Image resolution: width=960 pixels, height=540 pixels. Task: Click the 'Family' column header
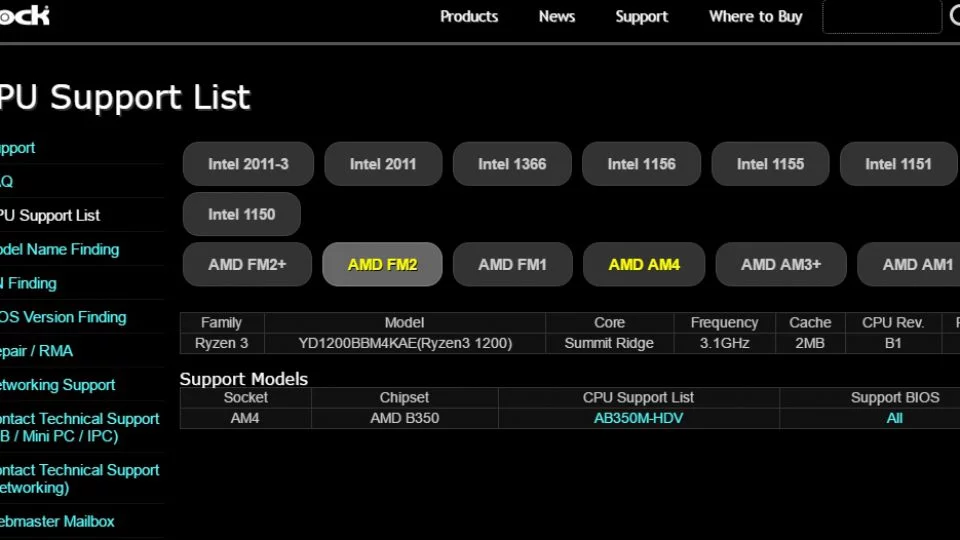click(222, 323)
